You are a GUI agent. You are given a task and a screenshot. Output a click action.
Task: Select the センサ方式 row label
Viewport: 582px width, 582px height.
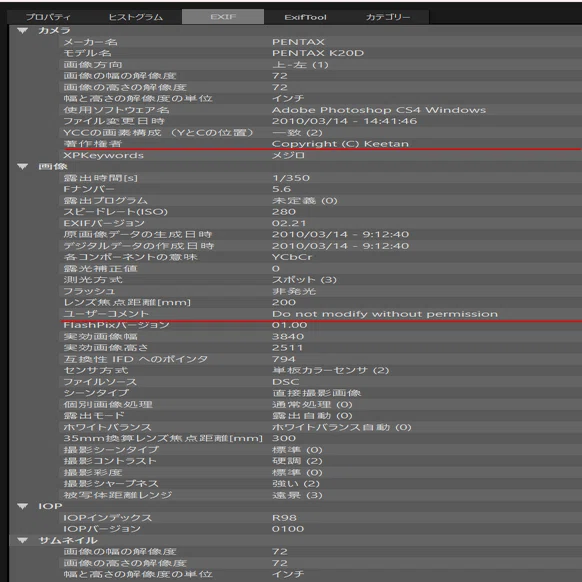point(96,370)
